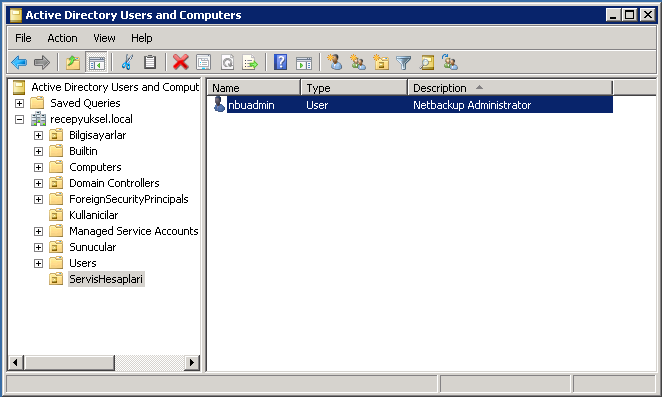Viewport: 662px width, 397px height.
Task: Expand the Builtin node
Action: tap(38, 152)
